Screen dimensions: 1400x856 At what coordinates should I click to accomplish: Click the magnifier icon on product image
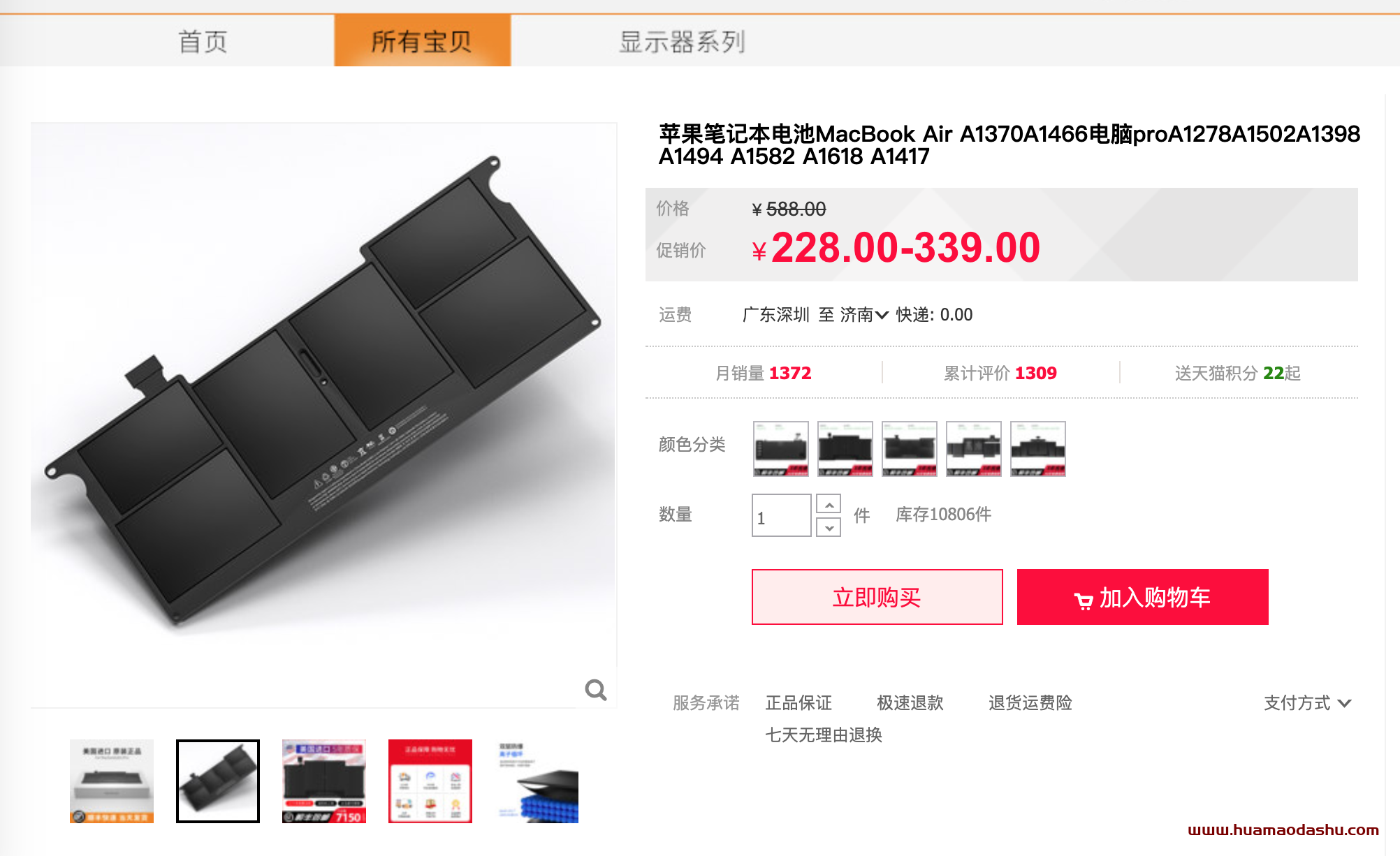click(596, 690)
